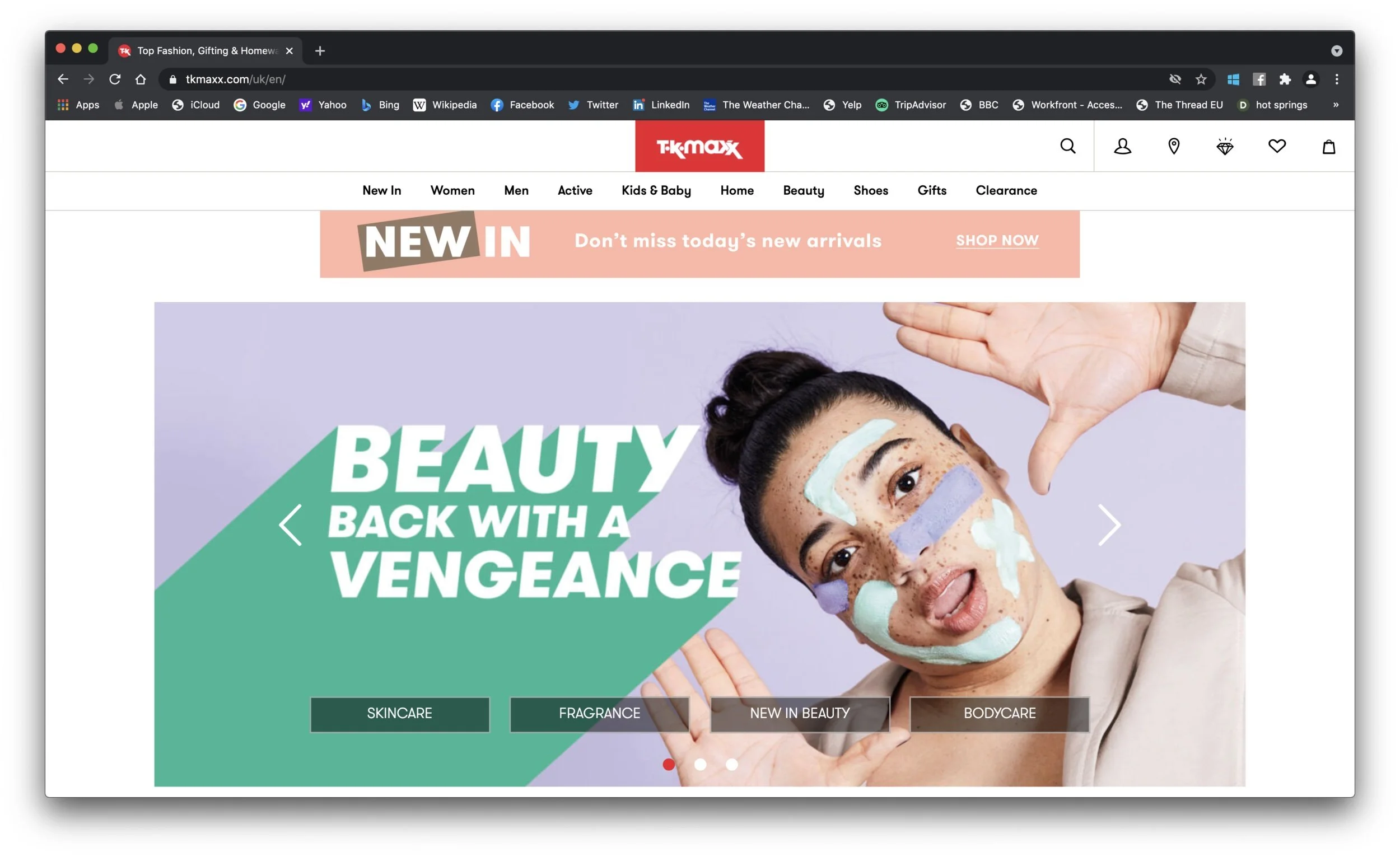Open the shopping bag icon
Image resolution: width=1400 pixels, height=857 pixels.
tap(1328, 147)
